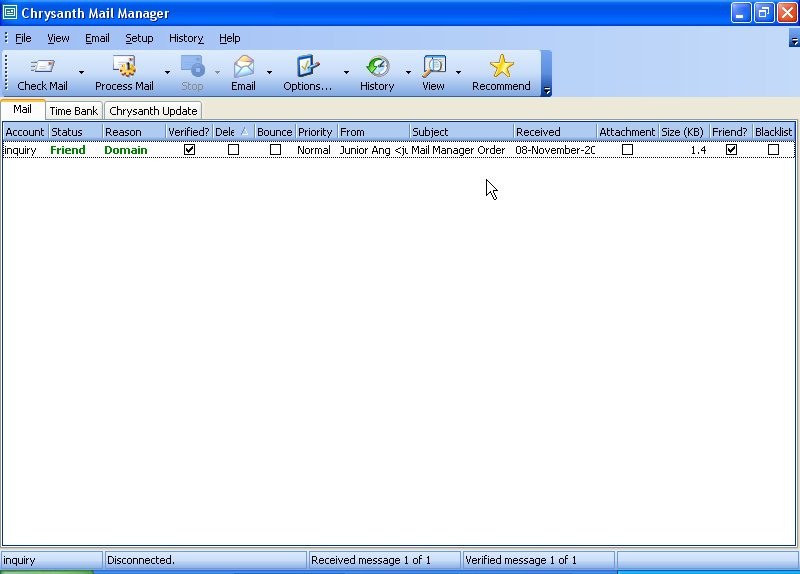
Task: Click the Check Mail toolbar icon
Action: pos(42,68)
